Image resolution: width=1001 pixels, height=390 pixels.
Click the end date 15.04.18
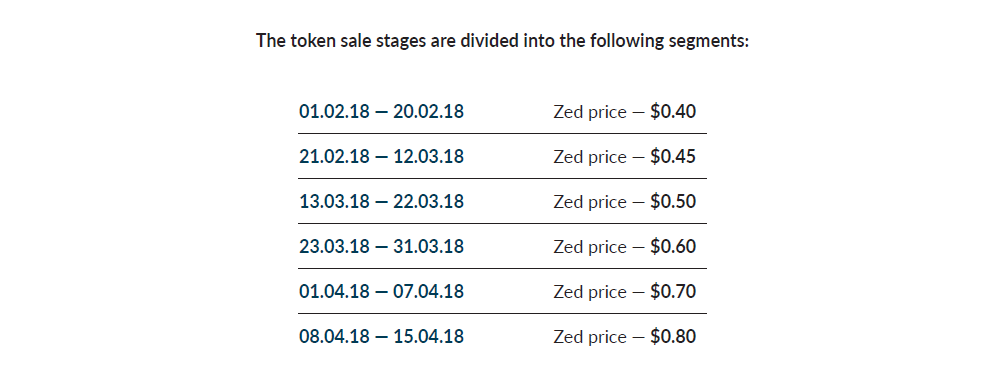point(428,336)
